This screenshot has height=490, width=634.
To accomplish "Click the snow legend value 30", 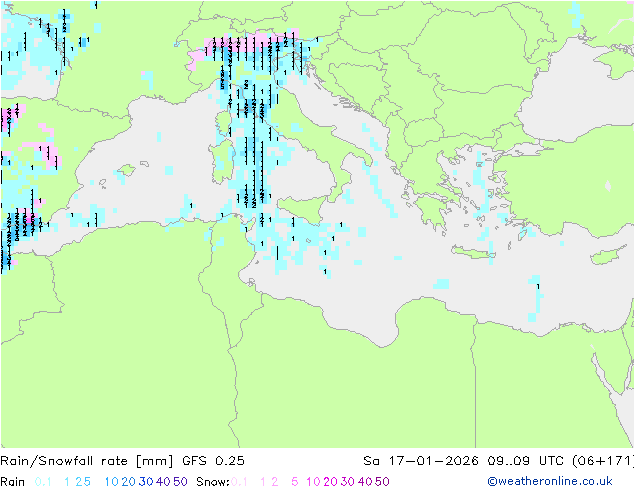I will pos(348,482).
